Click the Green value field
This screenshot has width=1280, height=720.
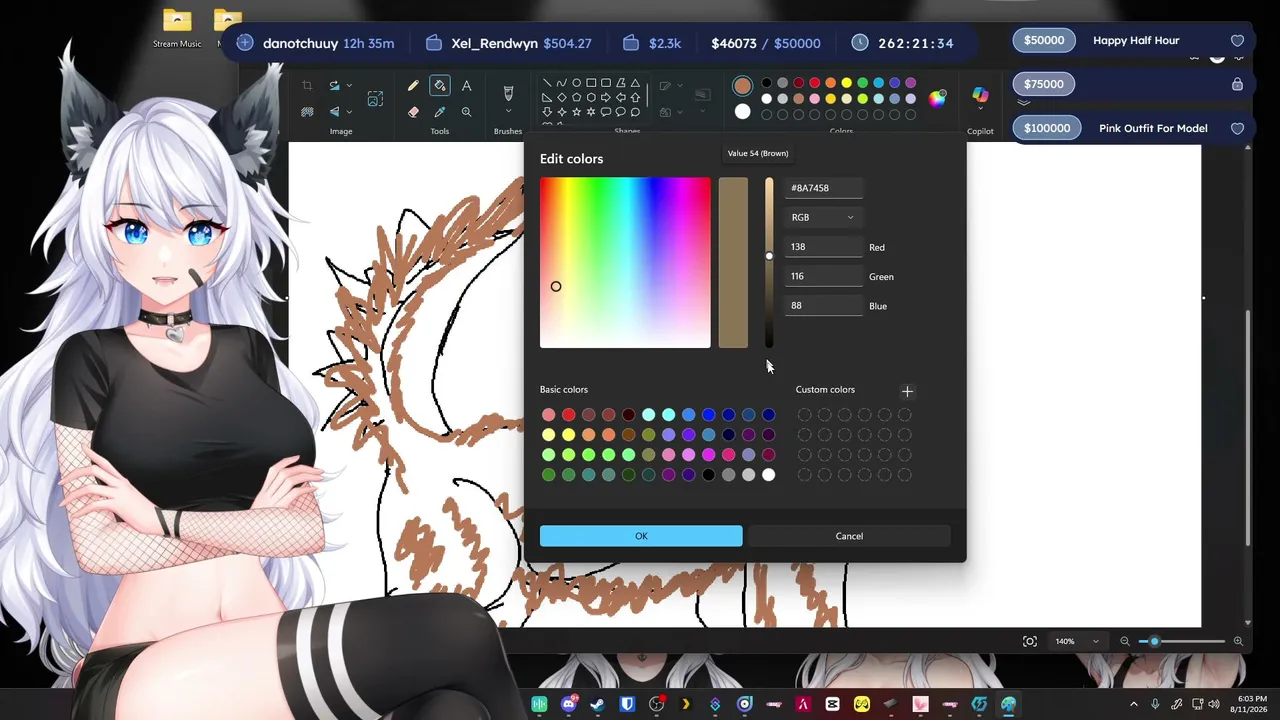tap(823, 276)
